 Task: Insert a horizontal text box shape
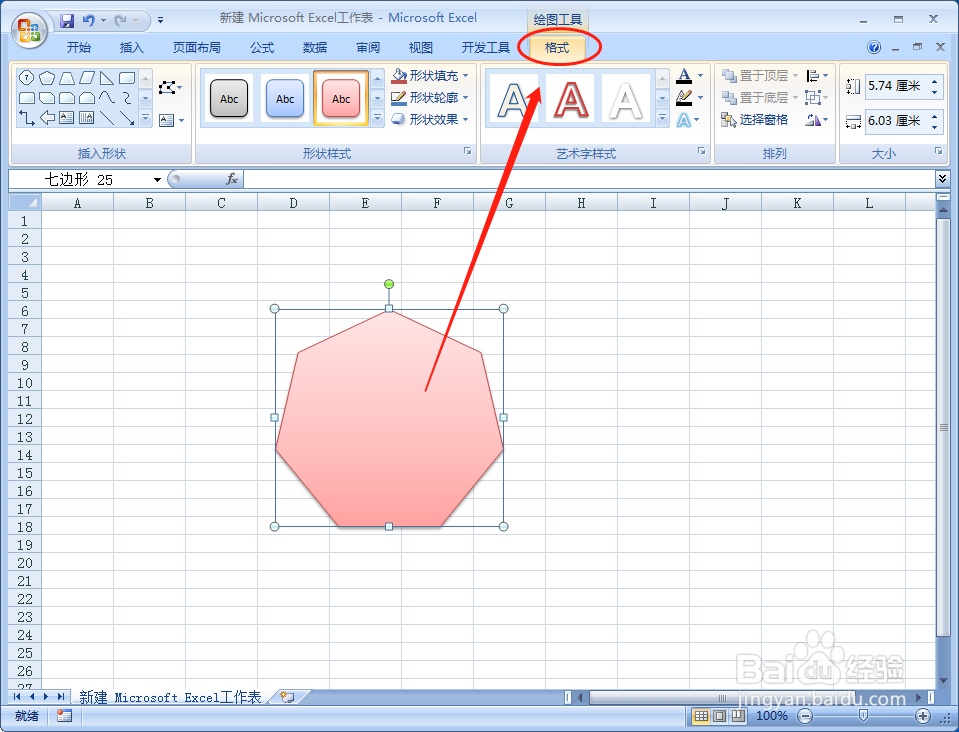tap(67, 118)
